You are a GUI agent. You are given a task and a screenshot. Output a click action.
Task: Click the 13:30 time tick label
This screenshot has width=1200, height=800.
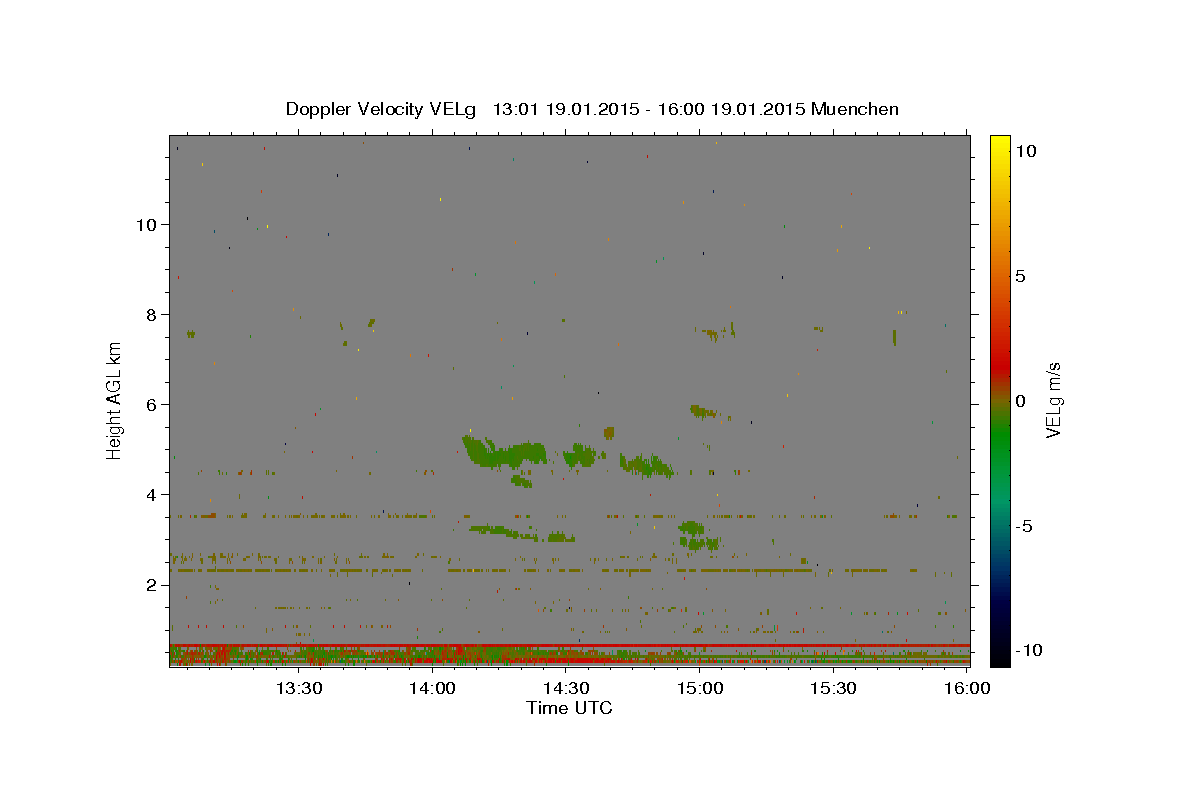click(x=299, y=688)
